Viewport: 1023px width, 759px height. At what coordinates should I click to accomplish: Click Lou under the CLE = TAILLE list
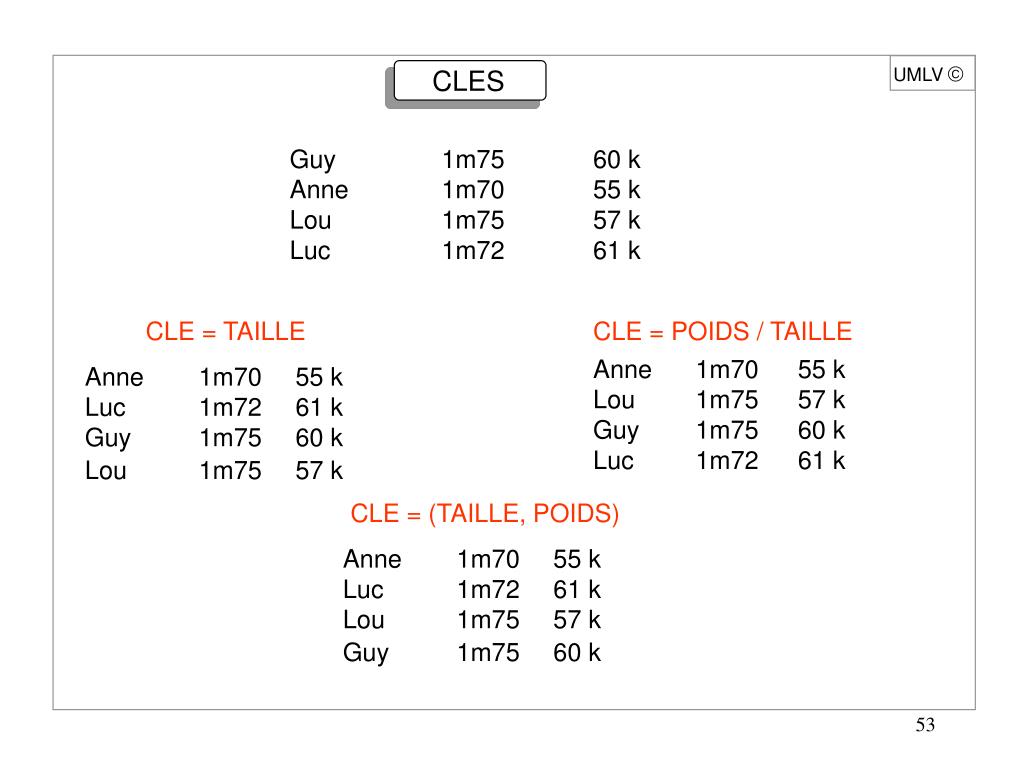[106, 471]
